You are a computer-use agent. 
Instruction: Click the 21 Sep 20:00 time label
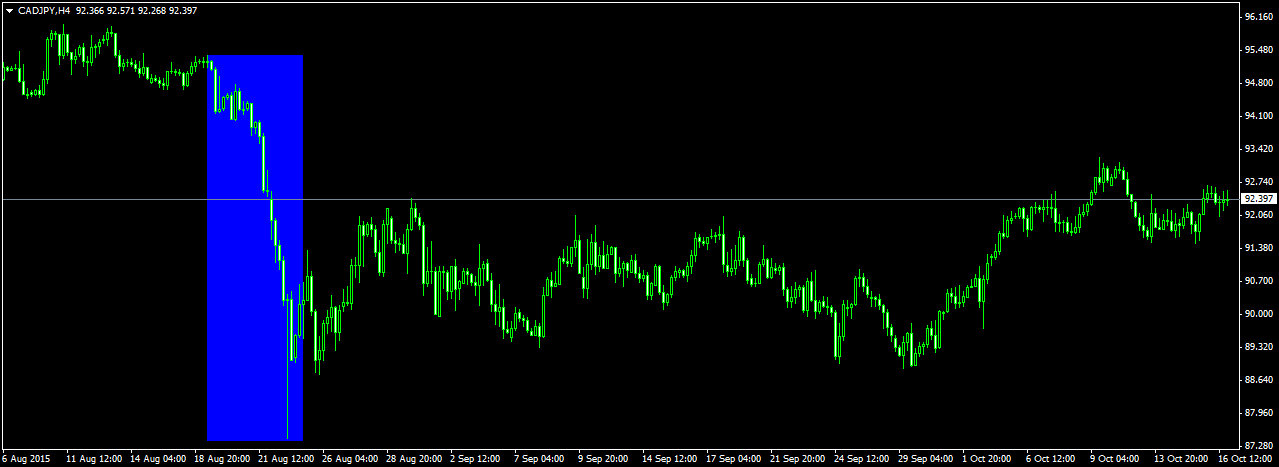[798, 459]
